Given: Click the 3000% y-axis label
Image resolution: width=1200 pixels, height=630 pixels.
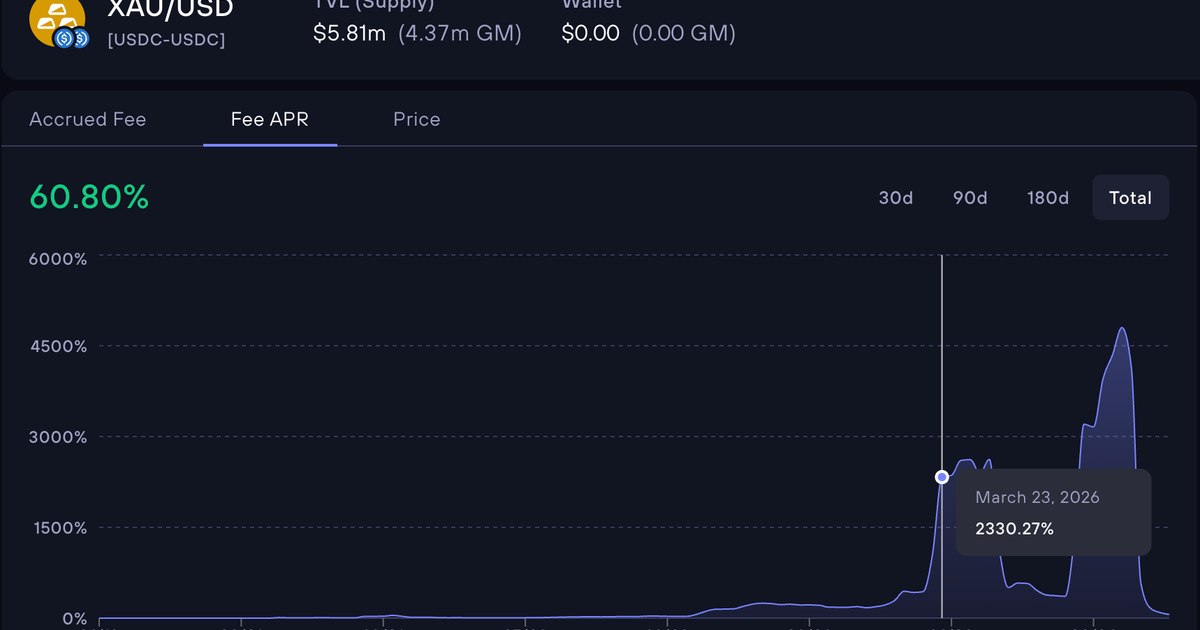Looking at the screenshot, I should coord(59,437).
